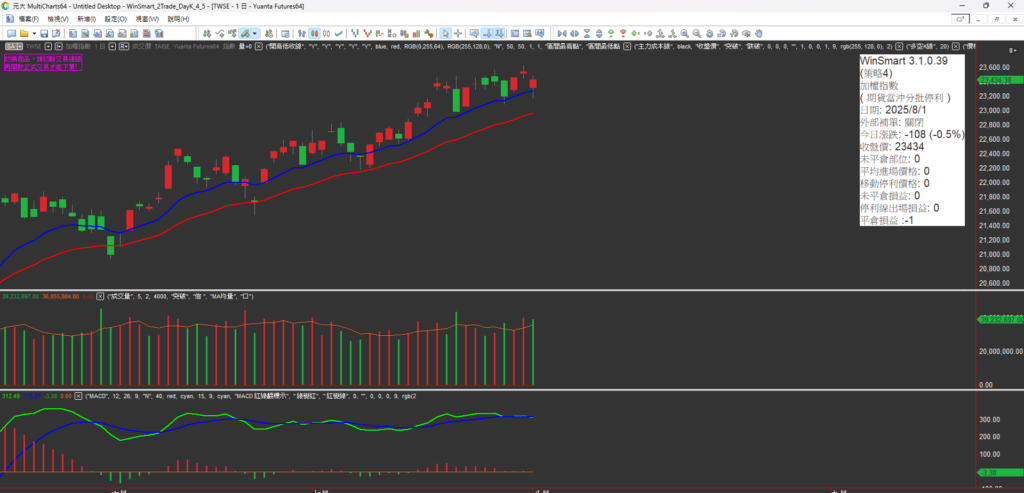Click the green up arrow scale icon

coord(611,33)
